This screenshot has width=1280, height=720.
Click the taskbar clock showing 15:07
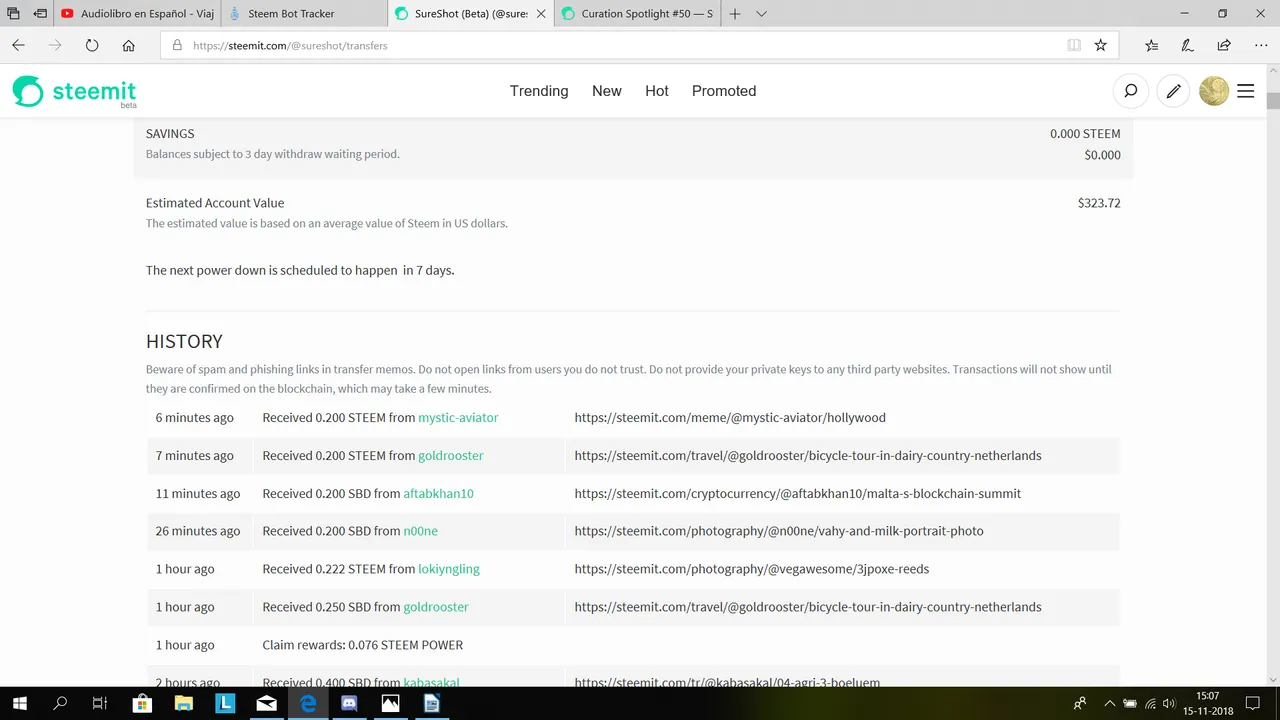[x=1209, y=703]
